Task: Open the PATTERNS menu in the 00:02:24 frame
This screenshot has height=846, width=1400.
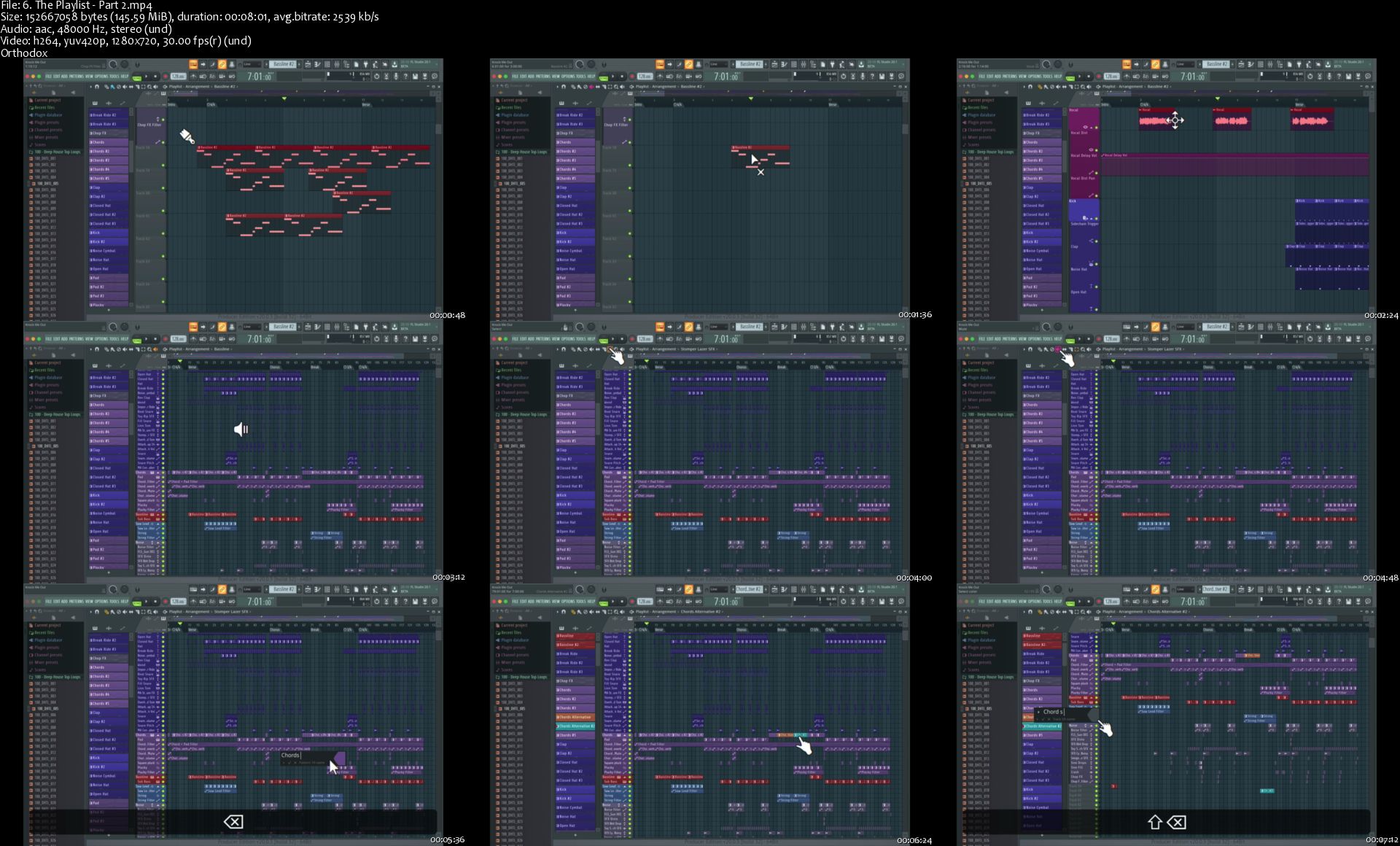Action: (x=1009, y=77)
